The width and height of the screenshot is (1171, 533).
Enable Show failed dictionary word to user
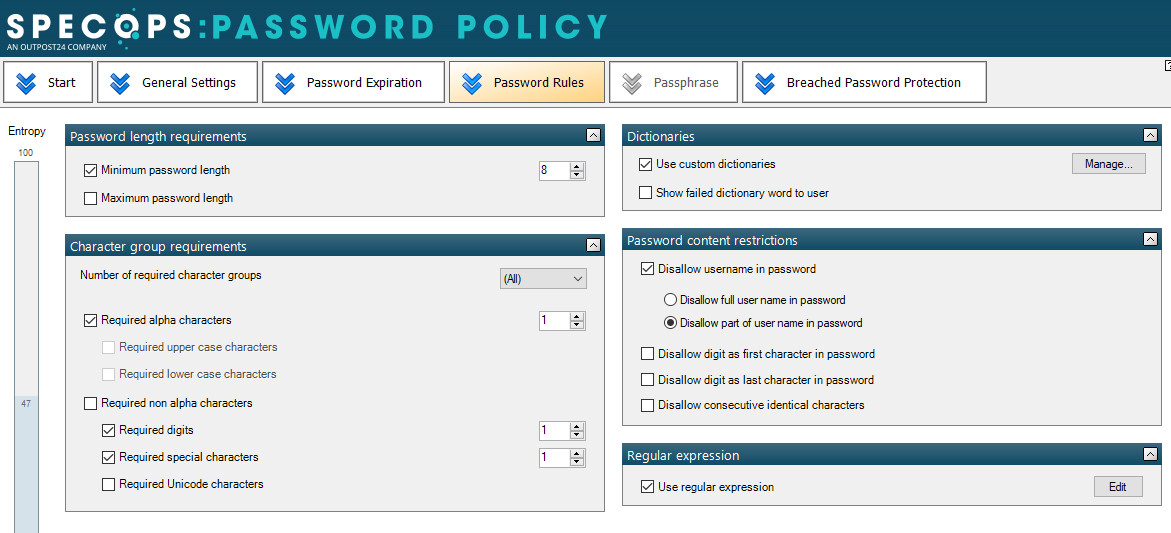coord(646,193)
